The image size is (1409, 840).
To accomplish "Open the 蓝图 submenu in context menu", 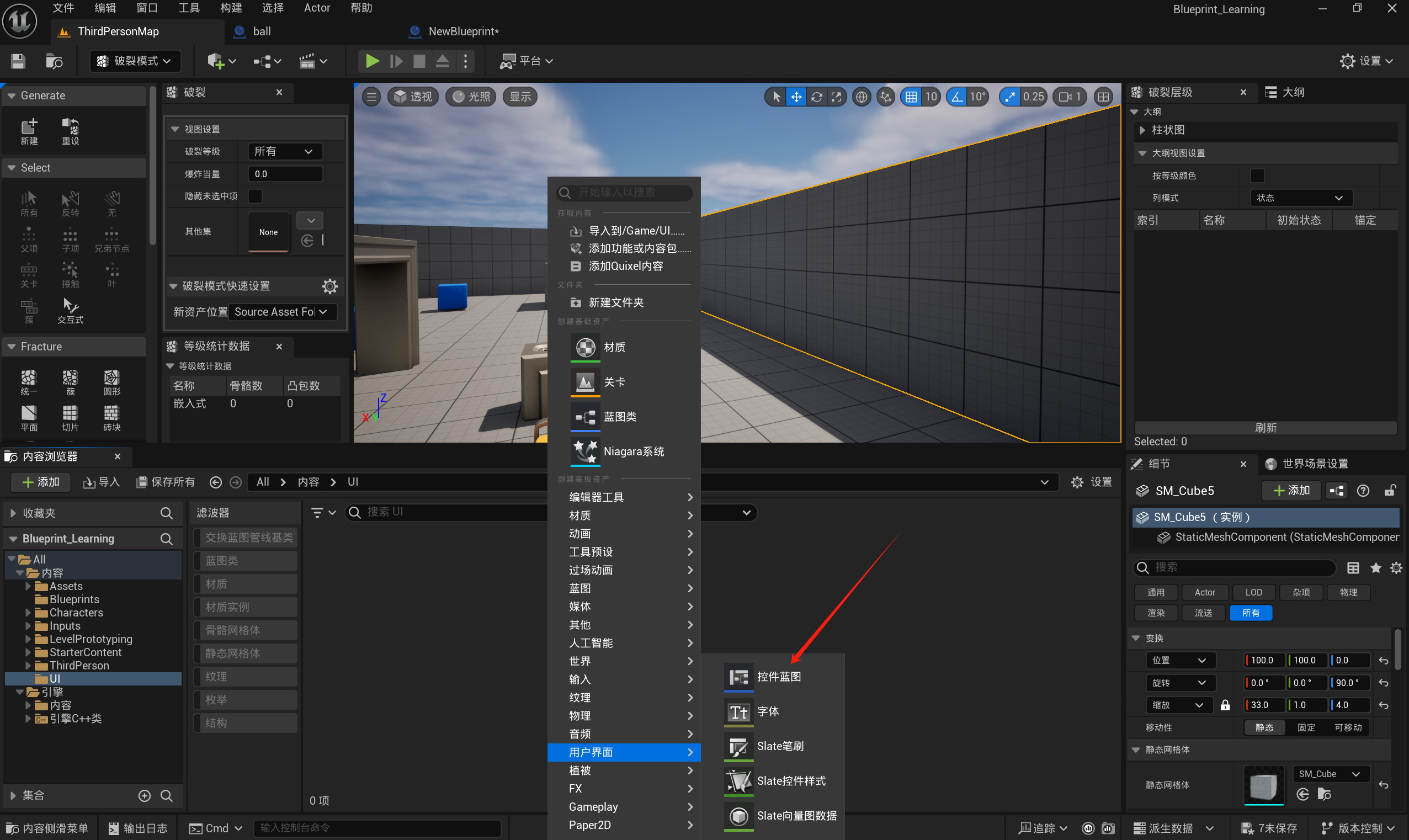I will 624,588.
